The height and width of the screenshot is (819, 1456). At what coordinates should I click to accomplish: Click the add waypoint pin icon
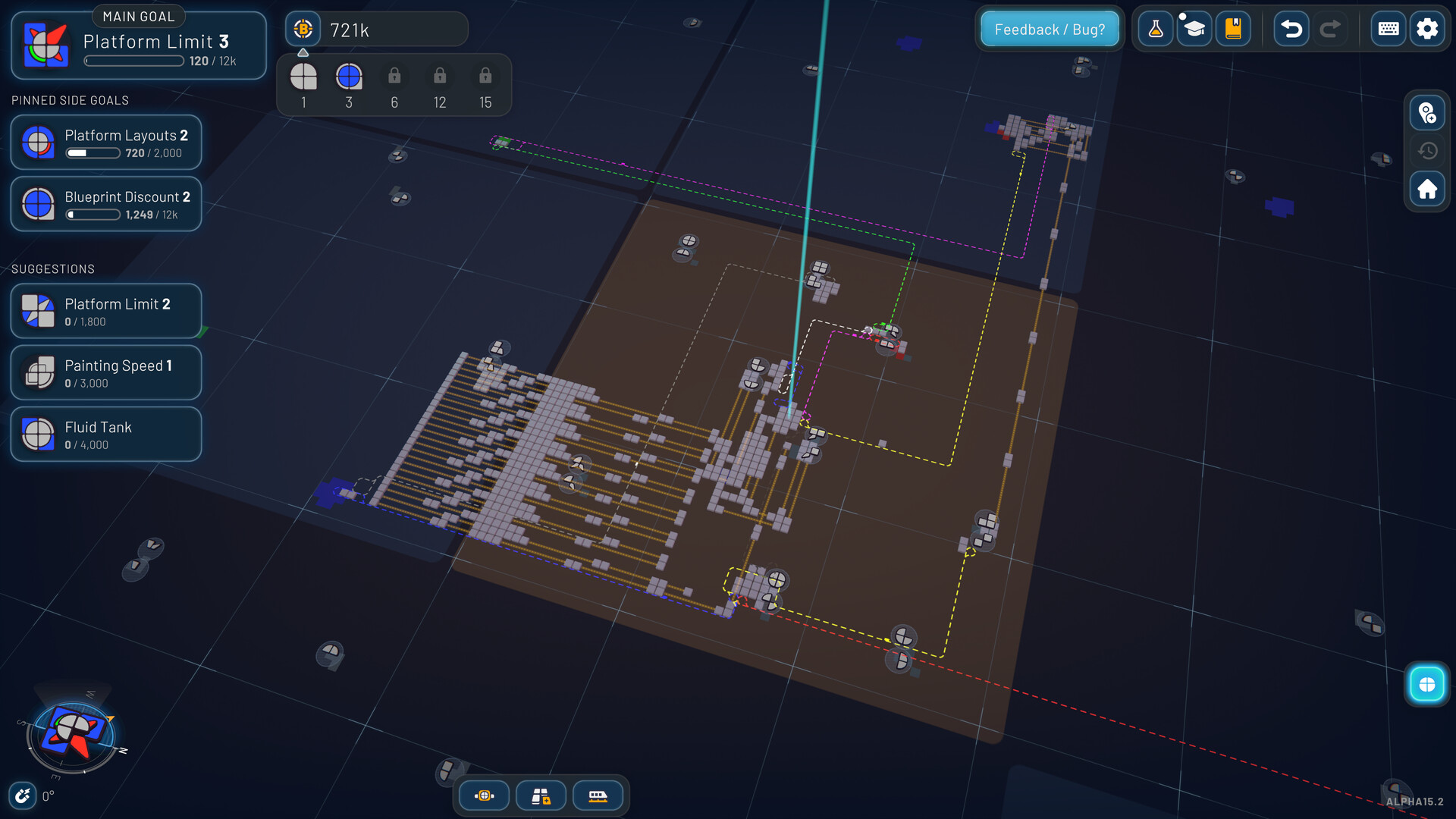pos(1427,114)
